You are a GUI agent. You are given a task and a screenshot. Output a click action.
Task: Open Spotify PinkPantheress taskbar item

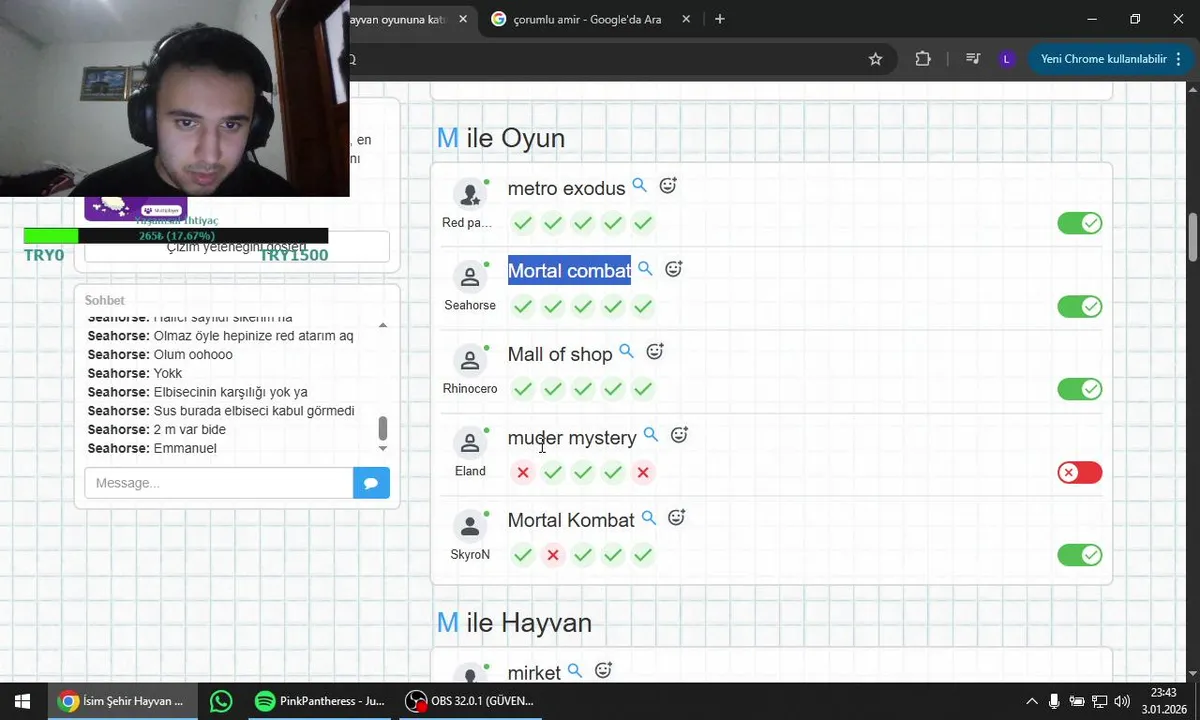click(320, 701)
